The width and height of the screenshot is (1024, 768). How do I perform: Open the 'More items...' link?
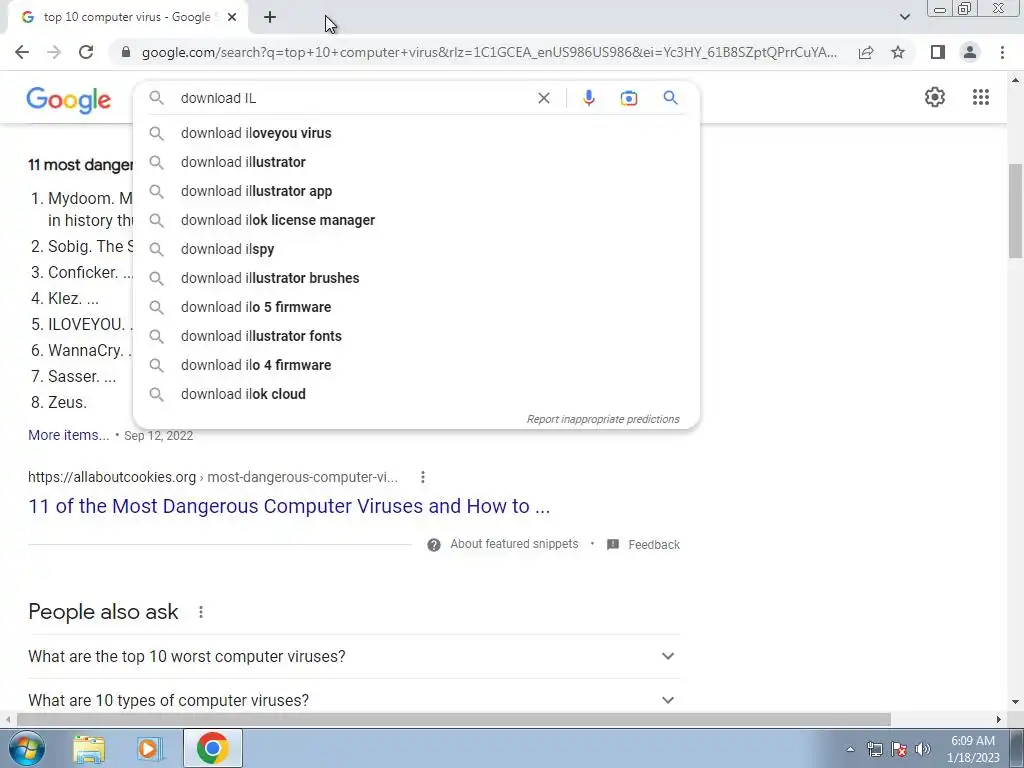(69, 435)
